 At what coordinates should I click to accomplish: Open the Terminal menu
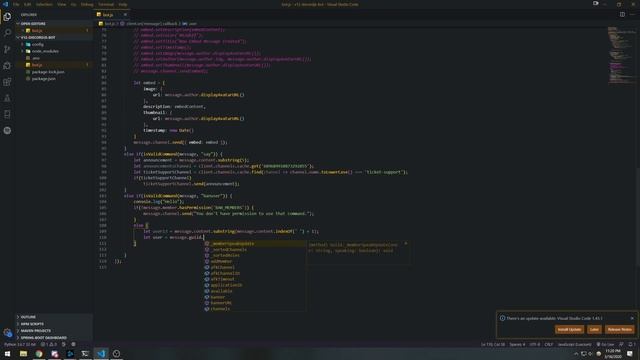coord(106,4)
